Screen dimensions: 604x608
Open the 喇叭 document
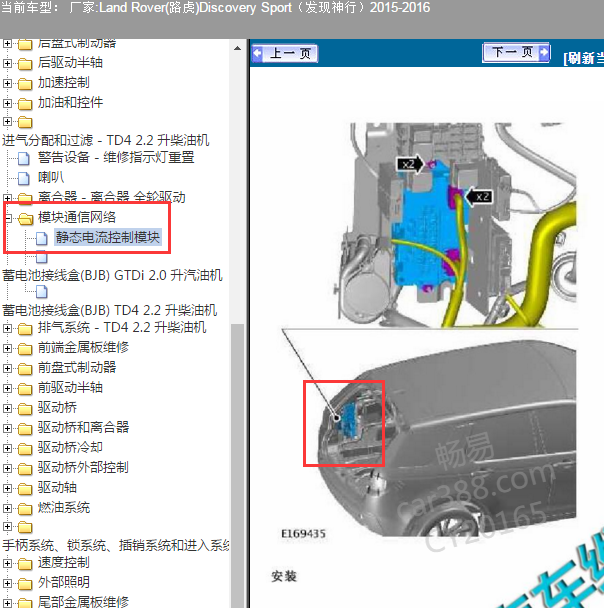pos(51,178)
